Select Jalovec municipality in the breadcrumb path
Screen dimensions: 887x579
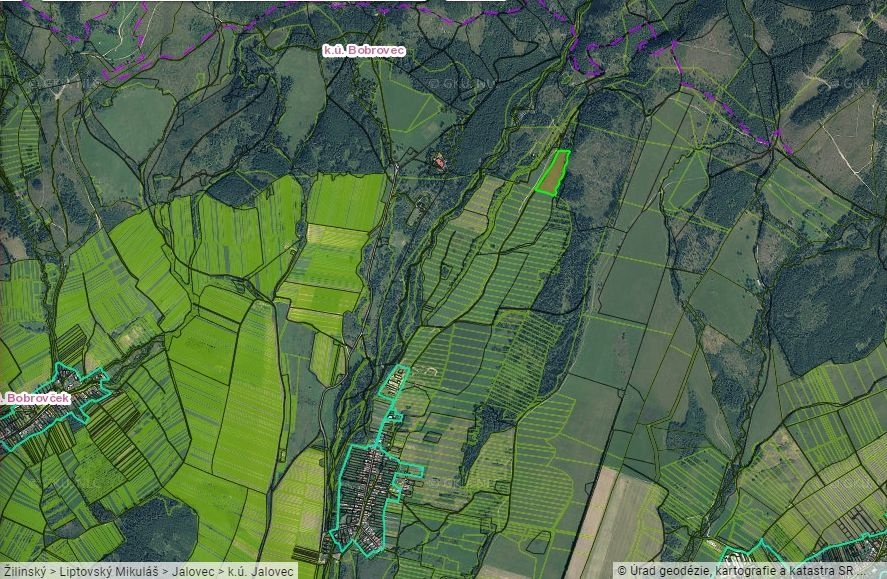[186, 571]
